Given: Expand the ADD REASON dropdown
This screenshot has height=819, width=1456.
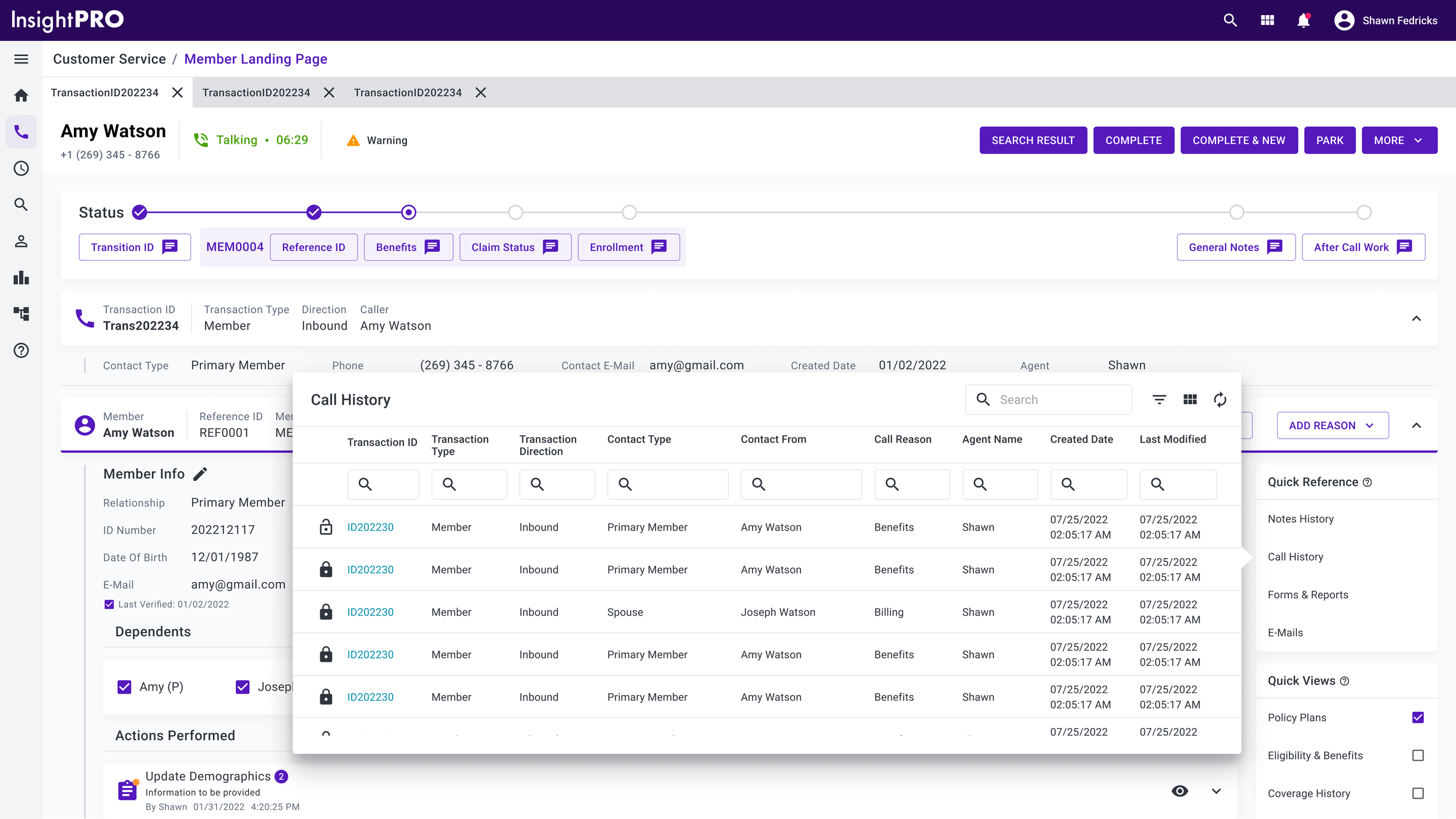Looking at the screenshot, I should tap(1332, 426).
